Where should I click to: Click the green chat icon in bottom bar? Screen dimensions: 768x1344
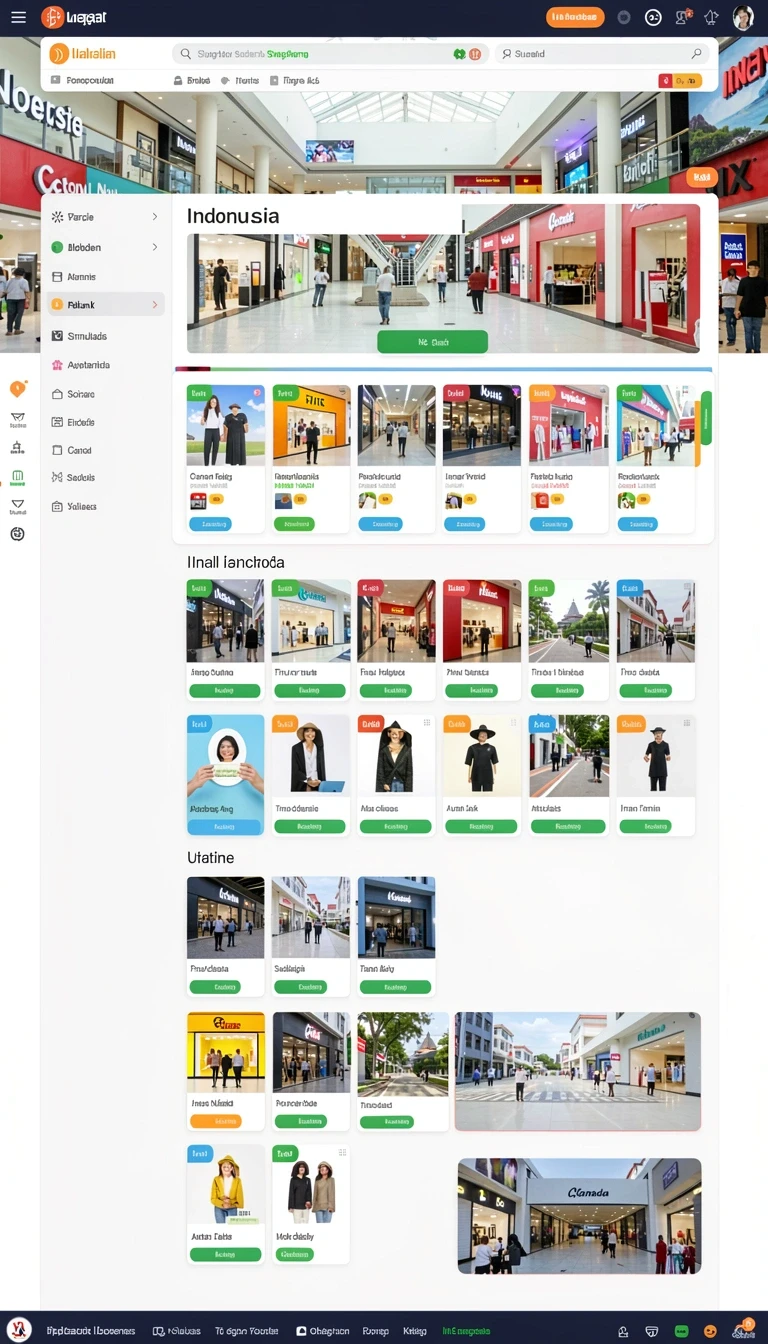click(x=682, y=1331)
